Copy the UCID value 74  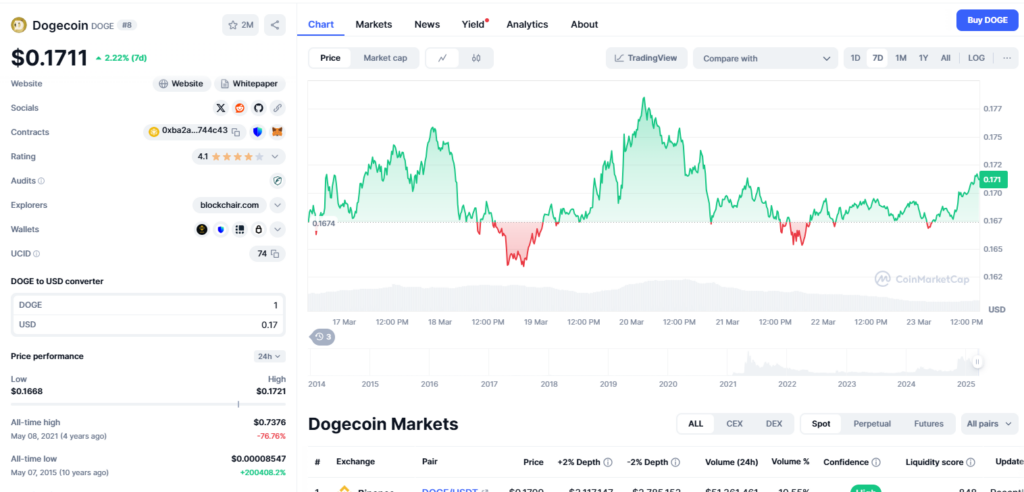point(276,254)
